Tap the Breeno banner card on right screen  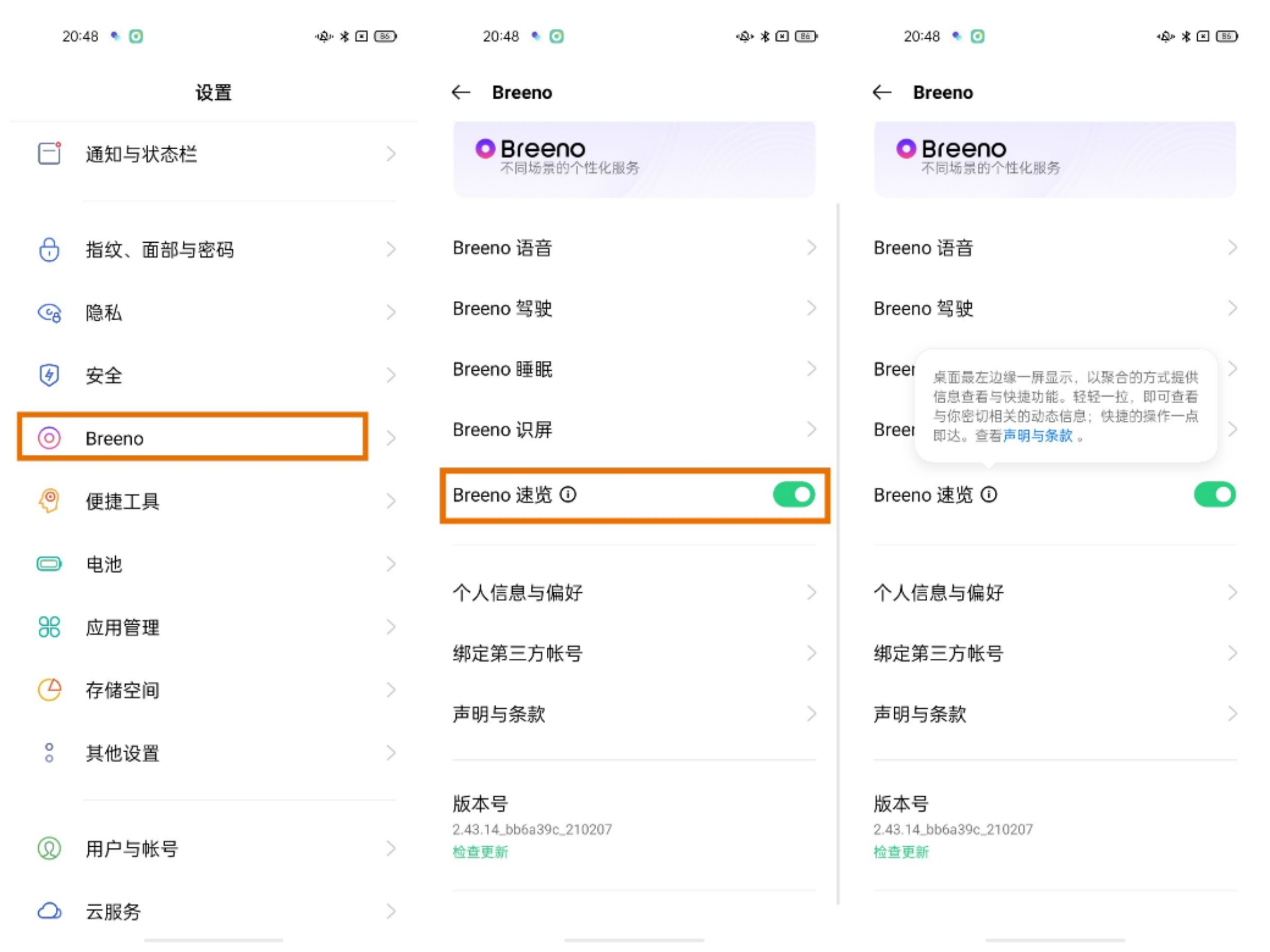tap(1055, 159)
